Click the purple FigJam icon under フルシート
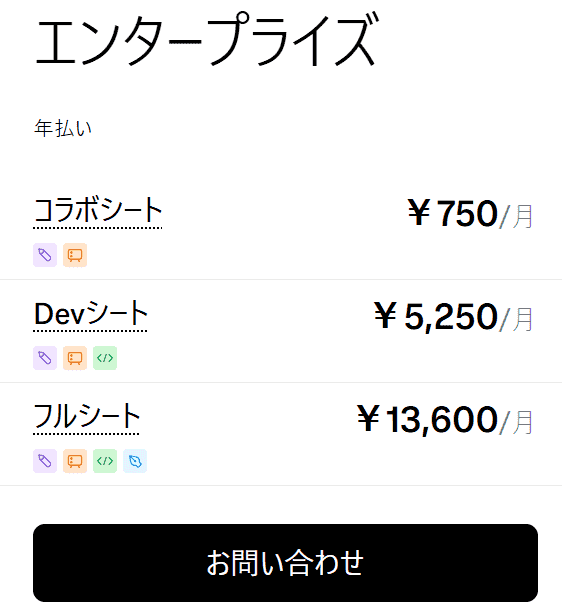 click(x=45, y=461)
